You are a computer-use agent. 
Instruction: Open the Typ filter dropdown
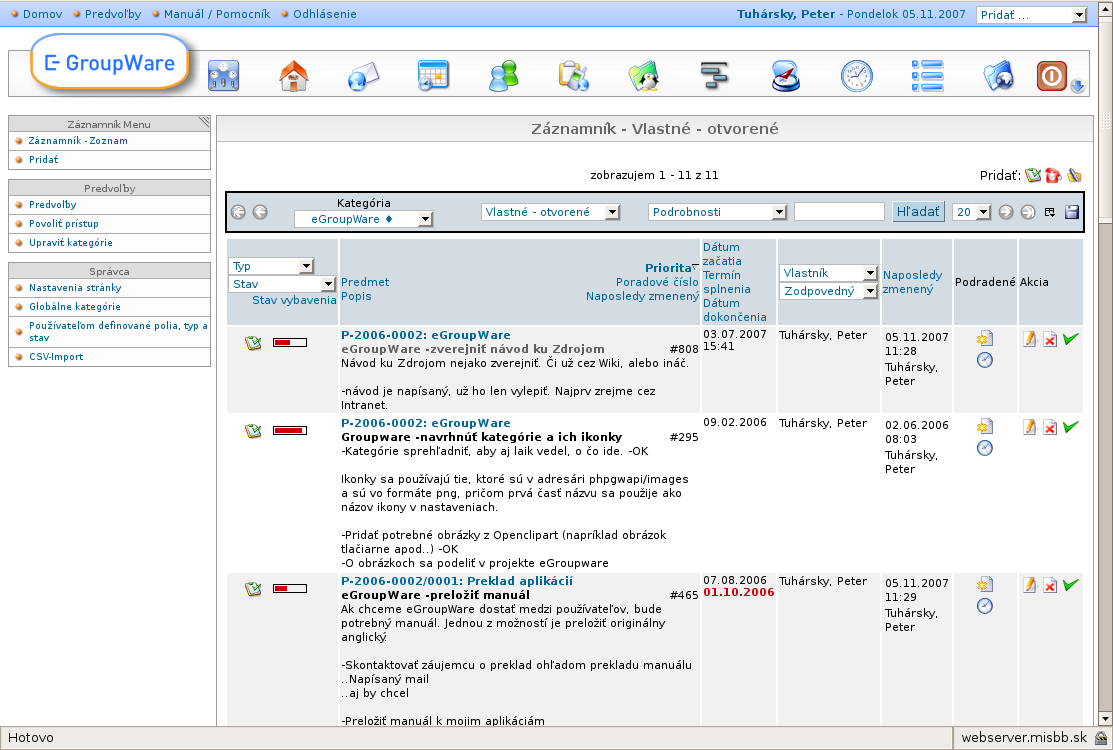pos(271,266)
